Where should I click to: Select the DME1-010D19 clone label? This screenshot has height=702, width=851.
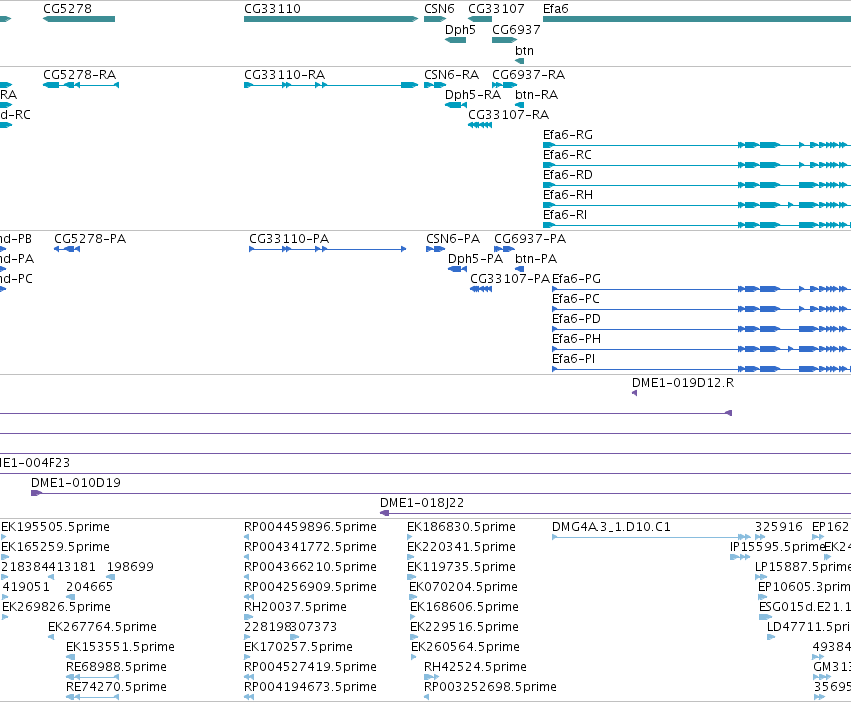tap(76, 483)
